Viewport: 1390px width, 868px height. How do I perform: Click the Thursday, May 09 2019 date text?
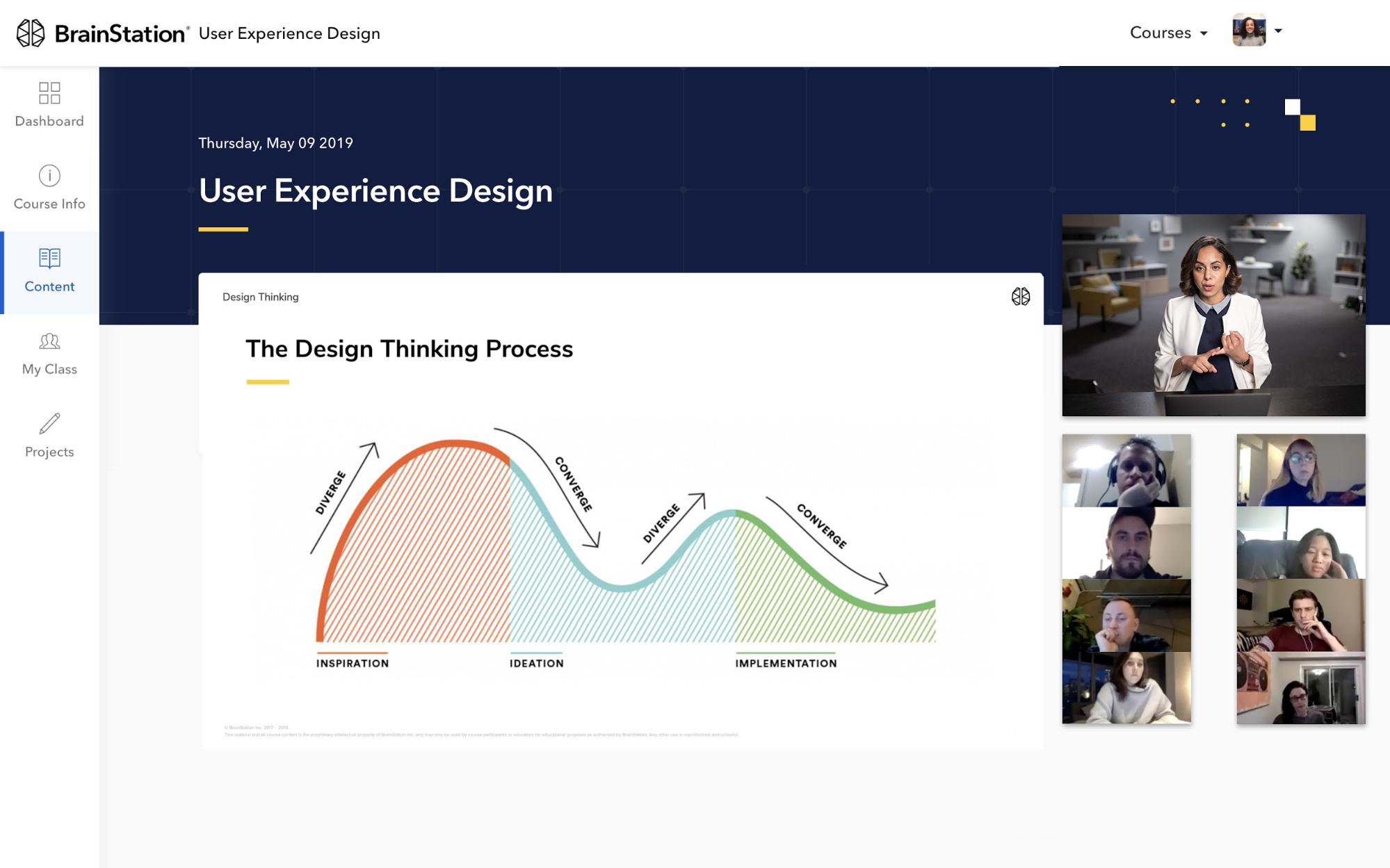275,142
